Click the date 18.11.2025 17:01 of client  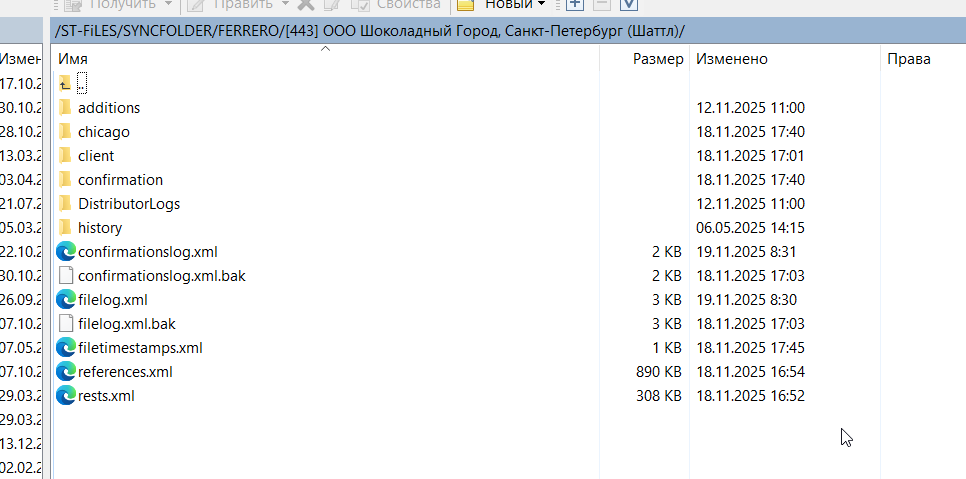pos(750,156)
